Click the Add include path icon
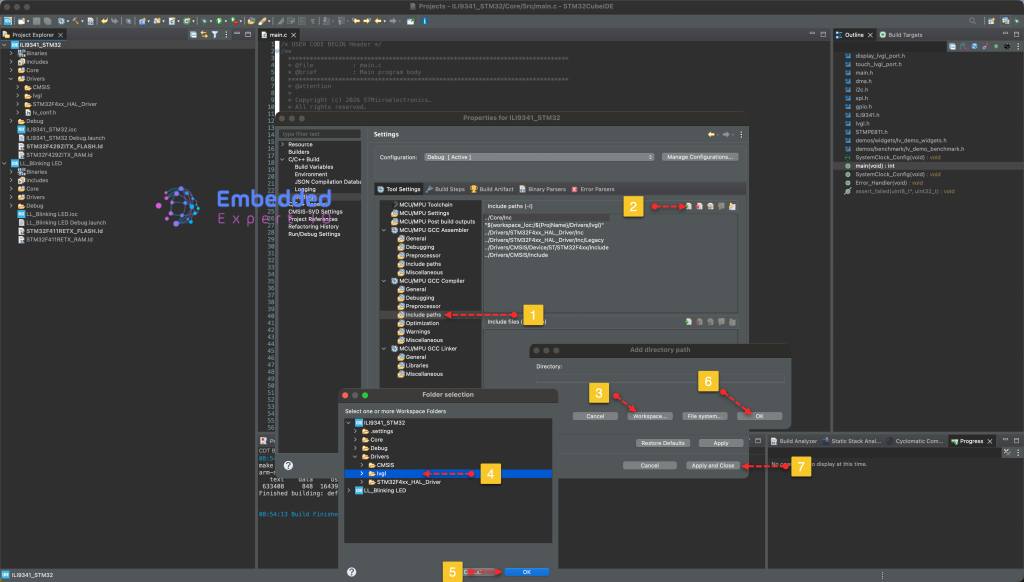 pos(688,207)
